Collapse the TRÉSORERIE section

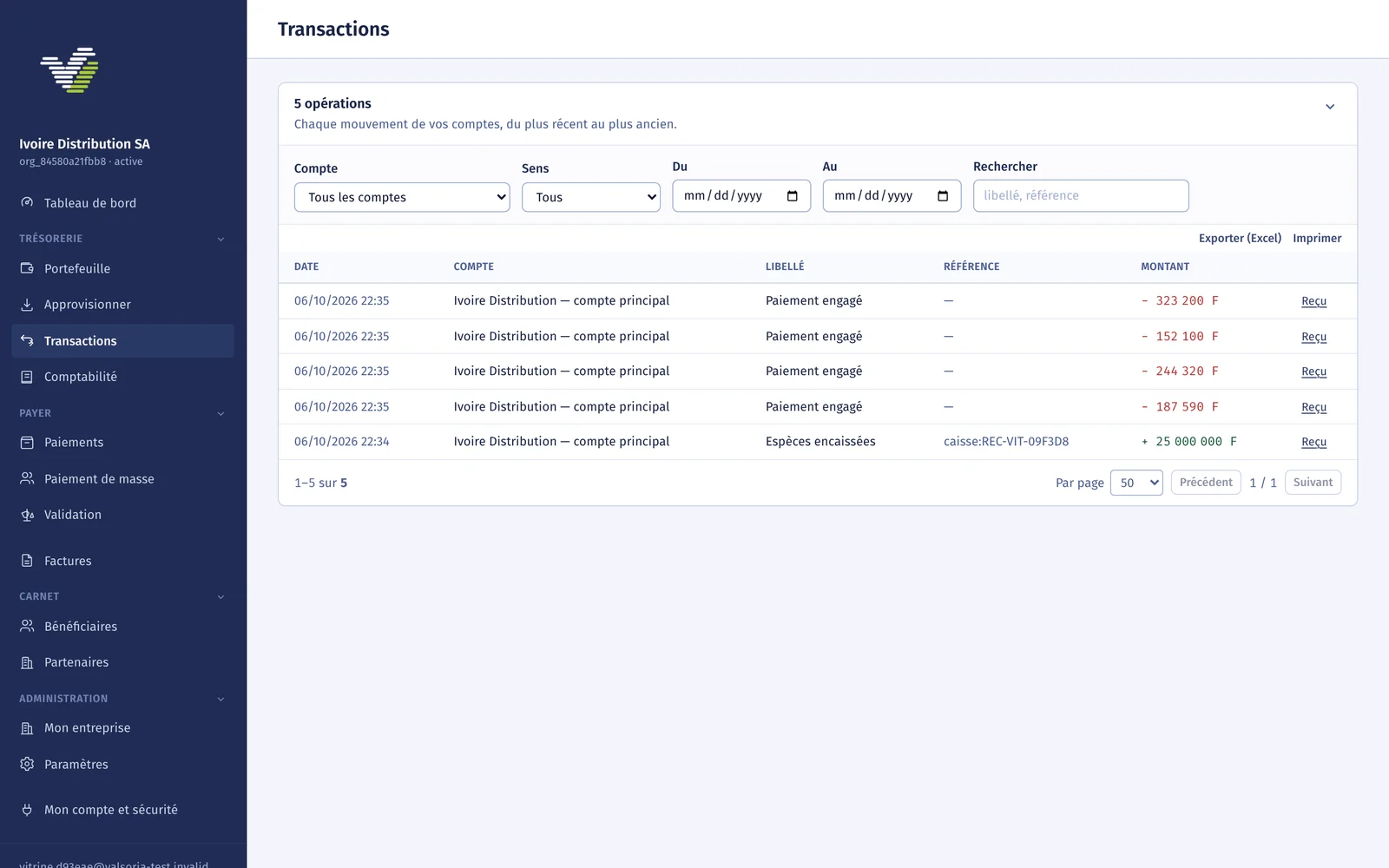click(221, 239)
